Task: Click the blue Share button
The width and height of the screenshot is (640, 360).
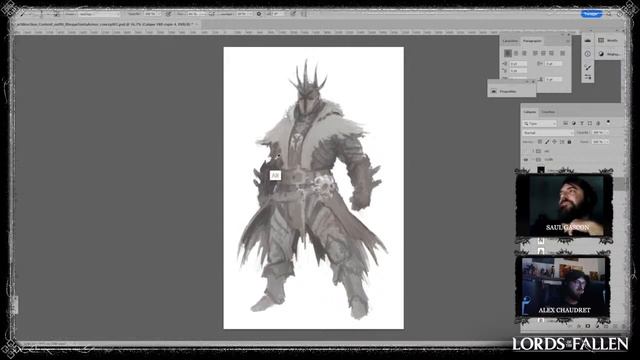Action: pos(591,14)
